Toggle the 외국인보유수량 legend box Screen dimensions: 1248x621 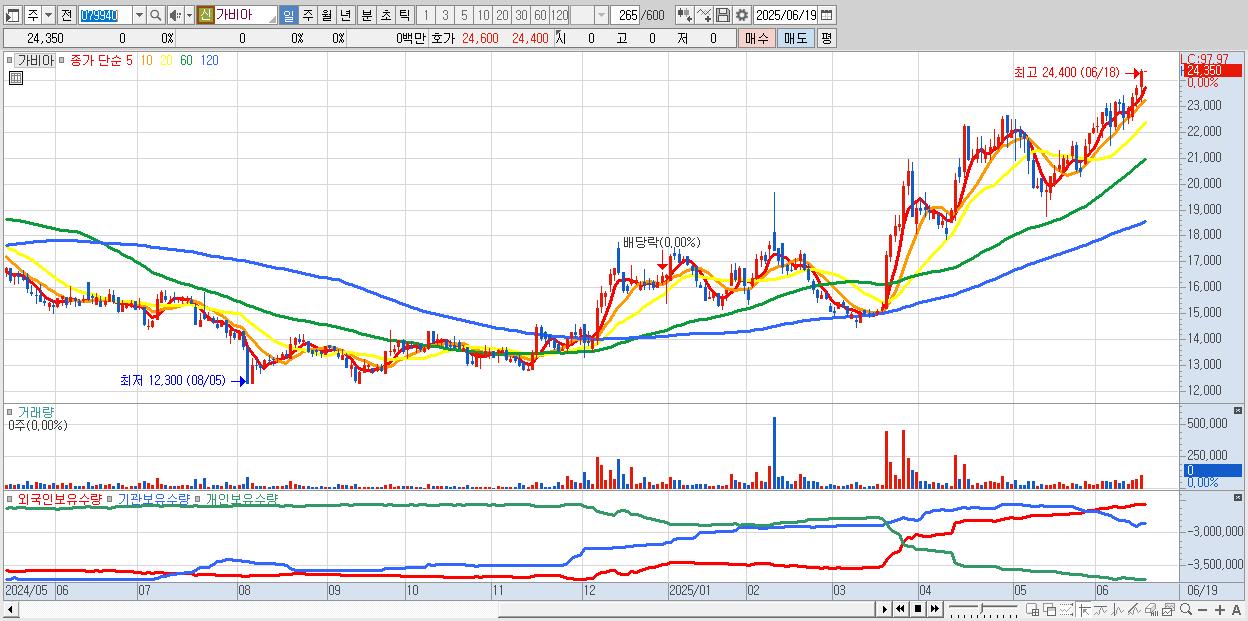[10, 498]
